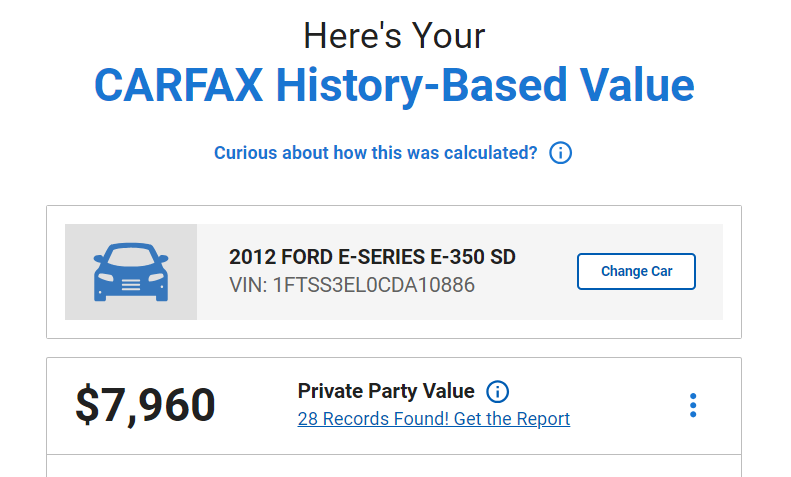Click the 'E-350 SD' model text
The height and width of the screenshot is (477, 791).
[473, 257]
